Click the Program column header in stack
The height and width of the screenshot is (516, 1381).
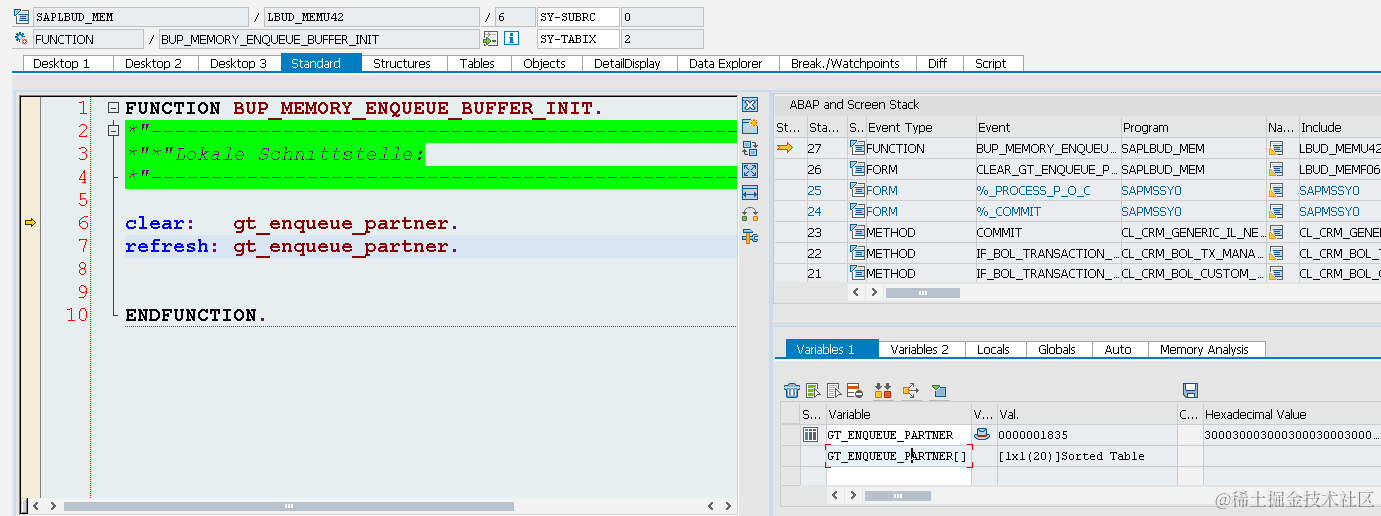1192,127
